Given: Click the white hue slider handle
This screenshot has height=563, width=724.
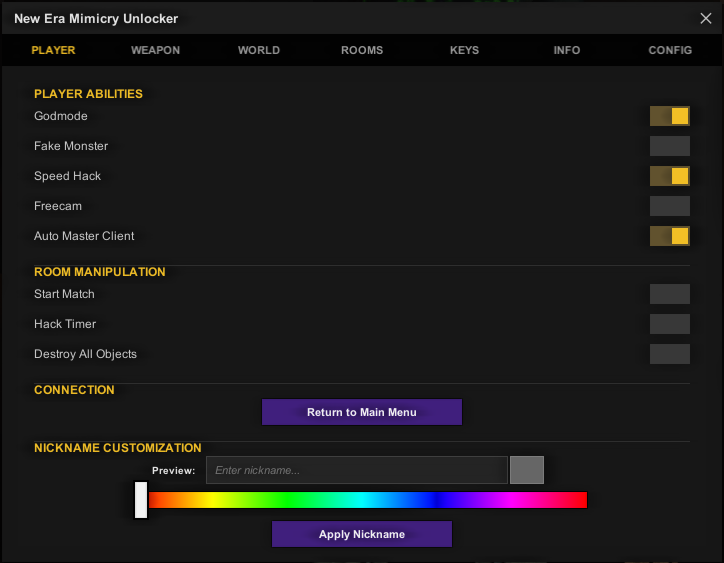Looking at the screenshot, I should tap(141, 500).
